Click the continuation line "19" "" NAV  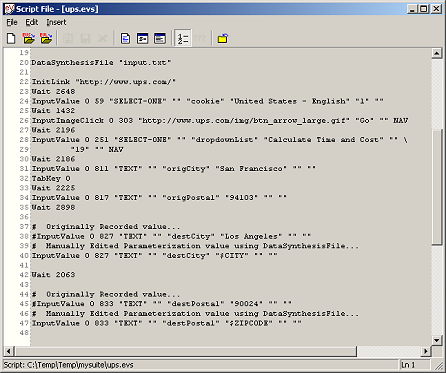coord(97,149)
